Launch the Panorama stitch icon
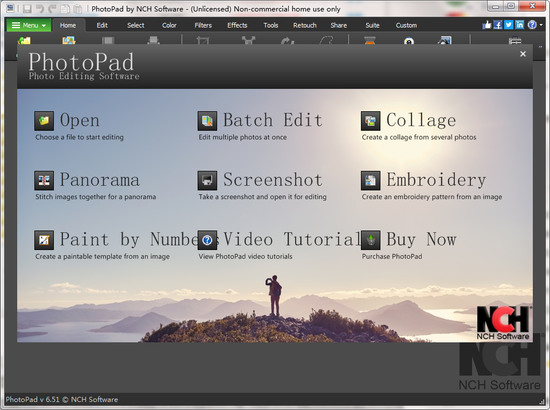Screen dimensions: 550x410 point(44,180)
